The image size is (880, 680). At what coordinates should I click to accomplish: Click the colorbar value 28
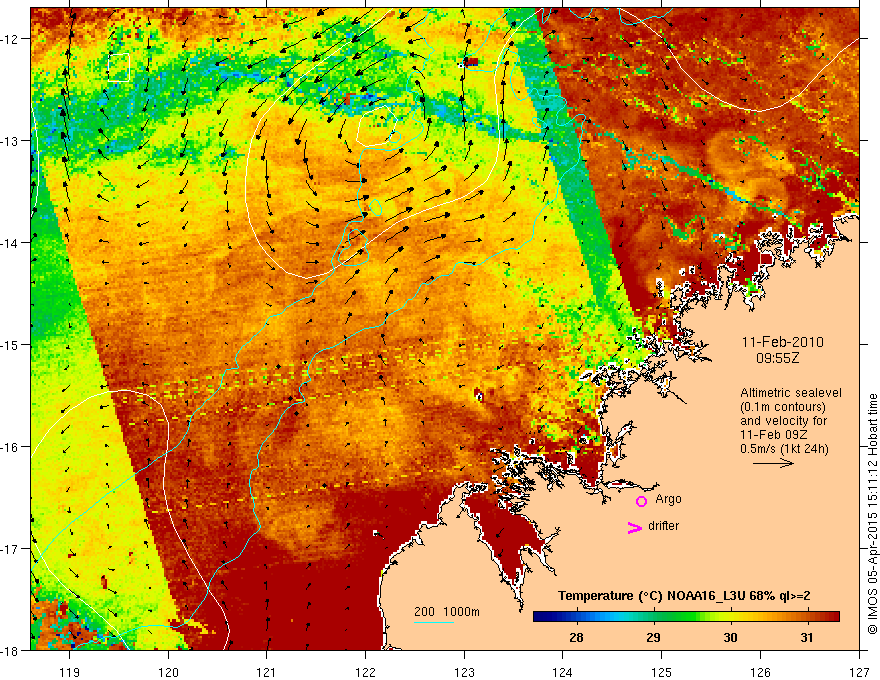(576, 638)
